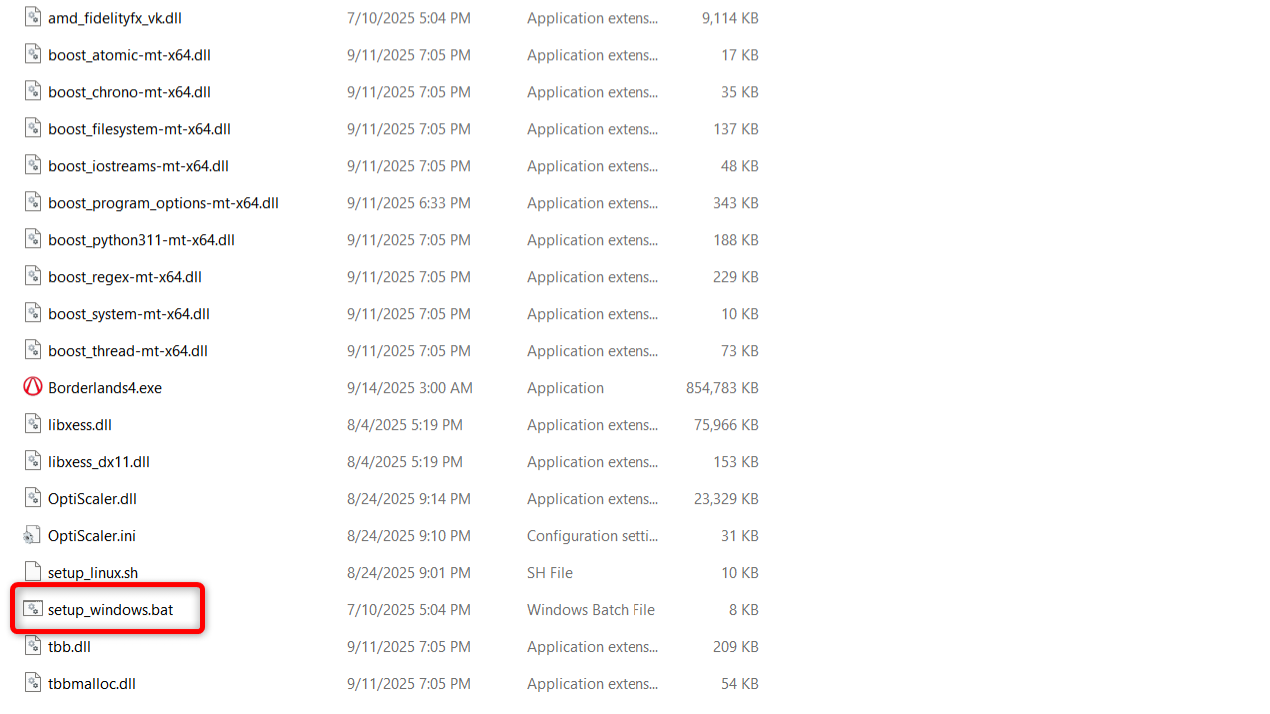
Task: Click the 854,783 KB size of Borderlands4.exe
Action: point(721,388)
